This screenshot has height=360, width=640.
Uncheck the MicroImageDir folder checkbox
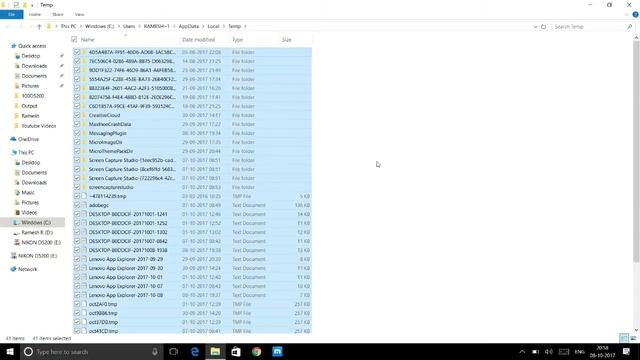point(77,142)
